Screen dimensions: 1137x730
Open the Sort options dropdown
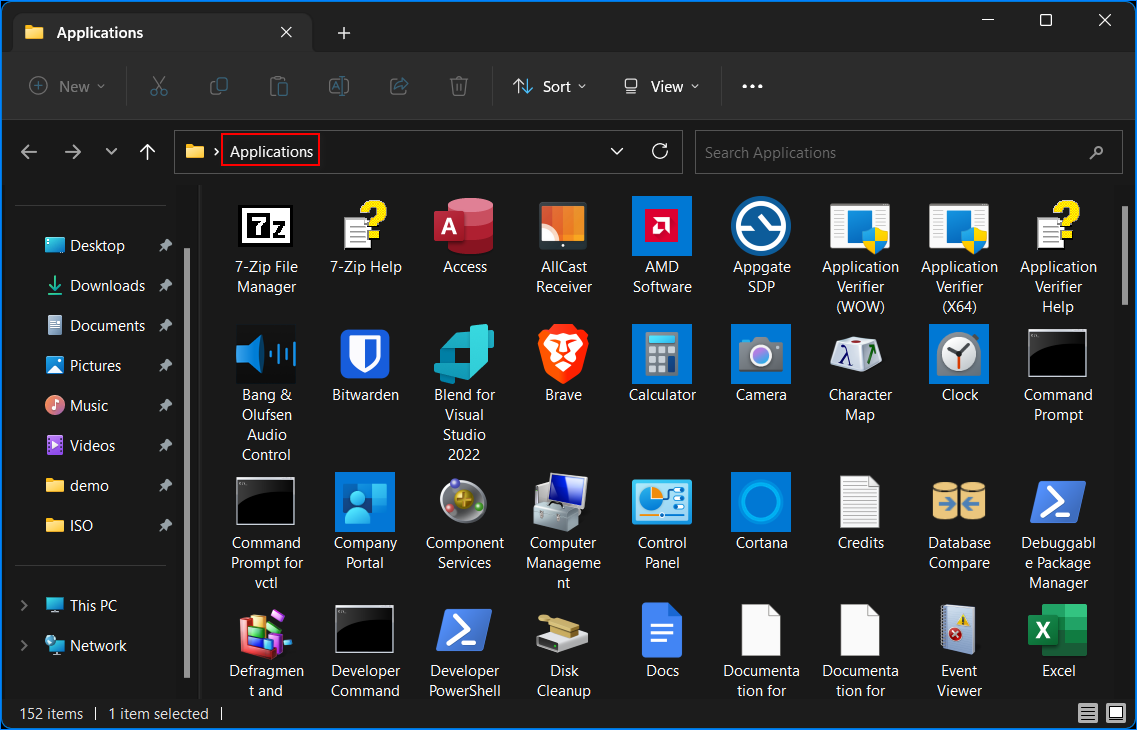[x=550, y=86]
